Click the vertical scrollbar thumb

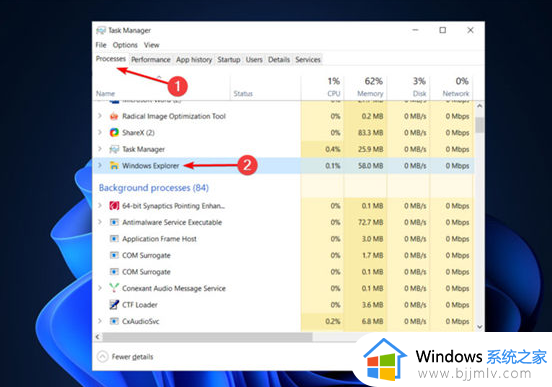479,125
